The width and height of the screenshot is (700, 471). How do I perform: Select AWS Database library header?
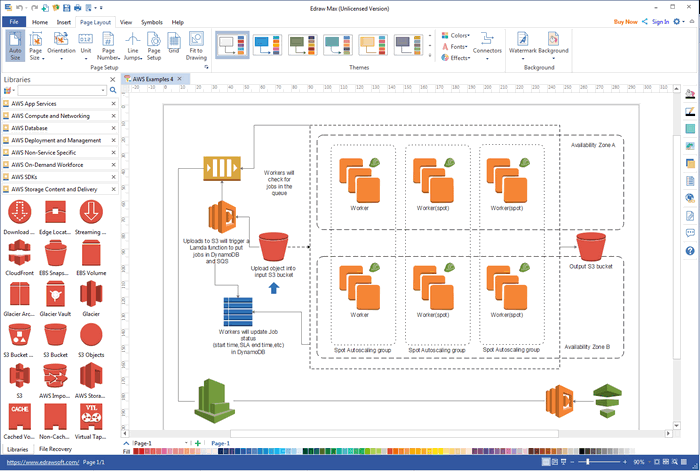click(59, 128)
